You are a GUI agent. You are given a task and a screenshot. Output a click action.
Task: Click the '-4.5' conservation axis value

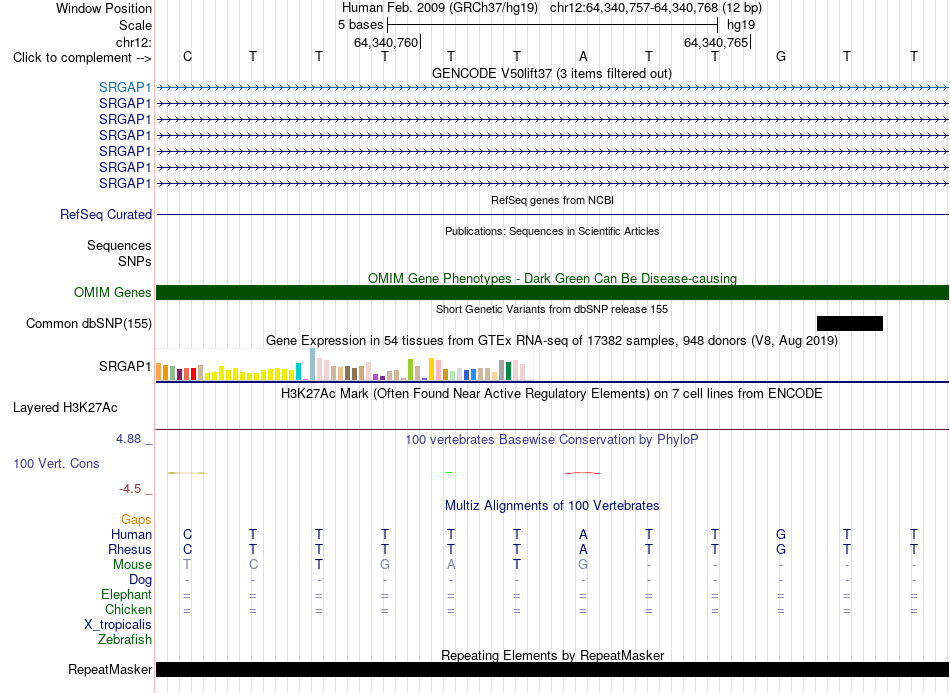click(x=130, y=489)
